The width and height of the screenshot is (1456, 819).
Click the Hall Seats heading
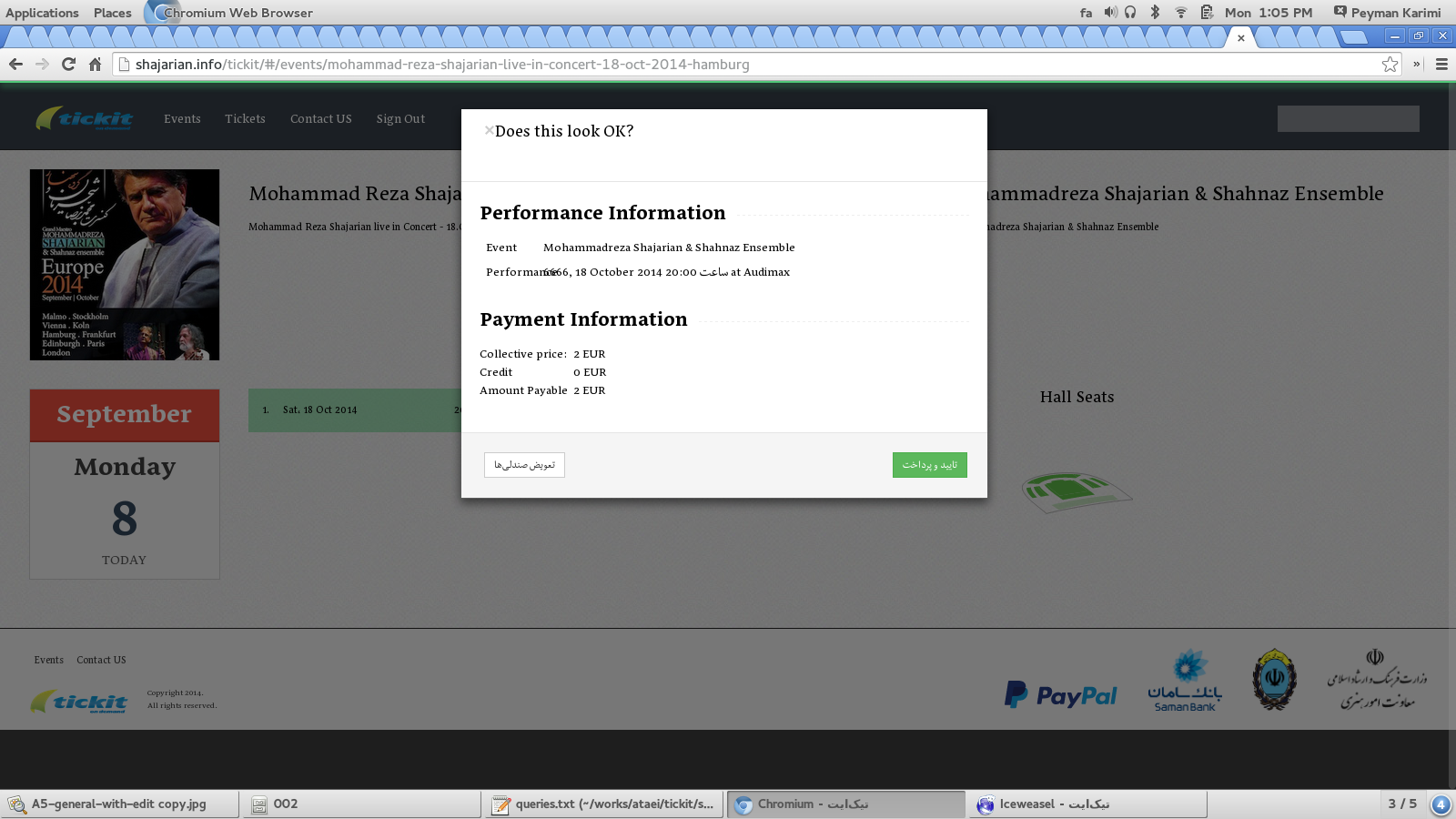[x=1077, y=397]
